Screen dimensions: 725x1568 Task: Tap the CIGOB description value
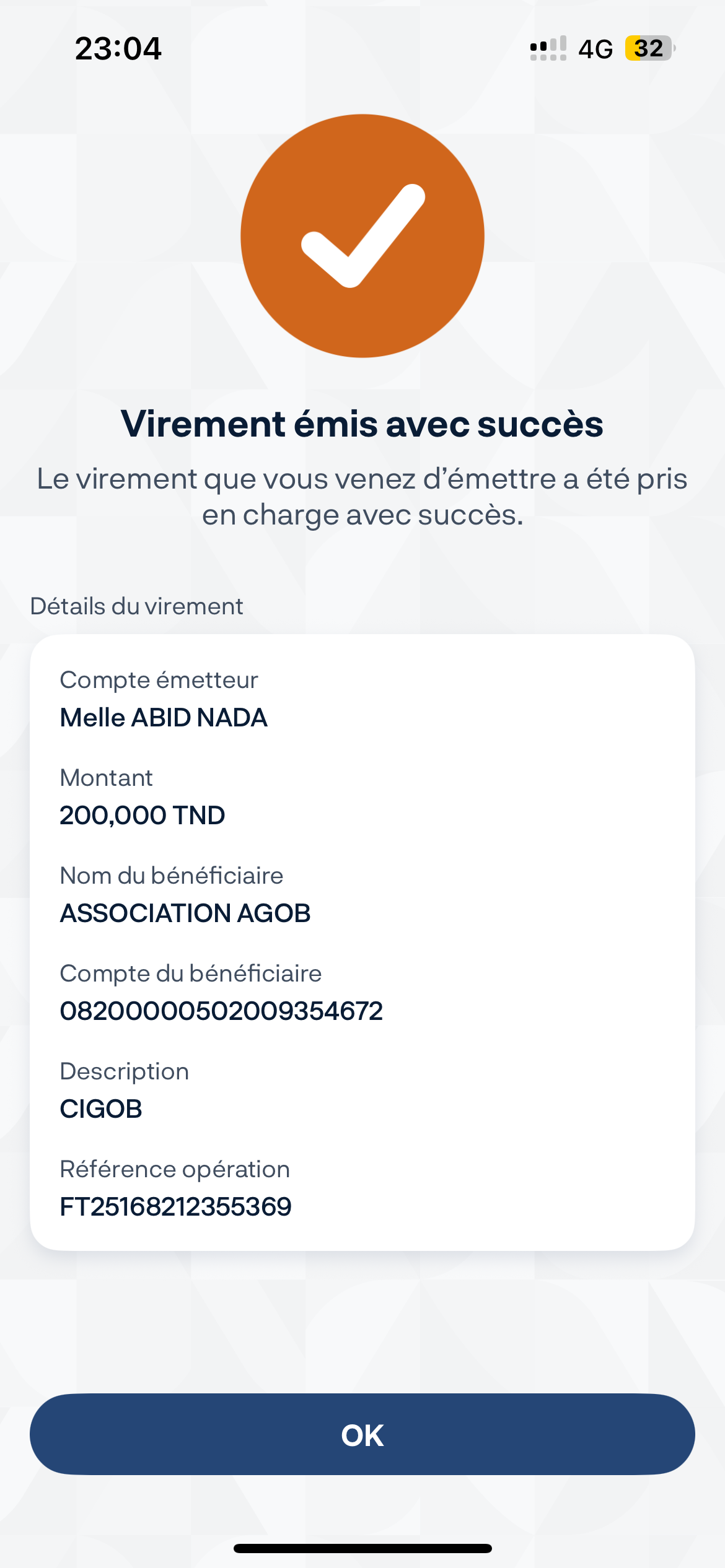pyautogui.click(x=101, y=1109)
